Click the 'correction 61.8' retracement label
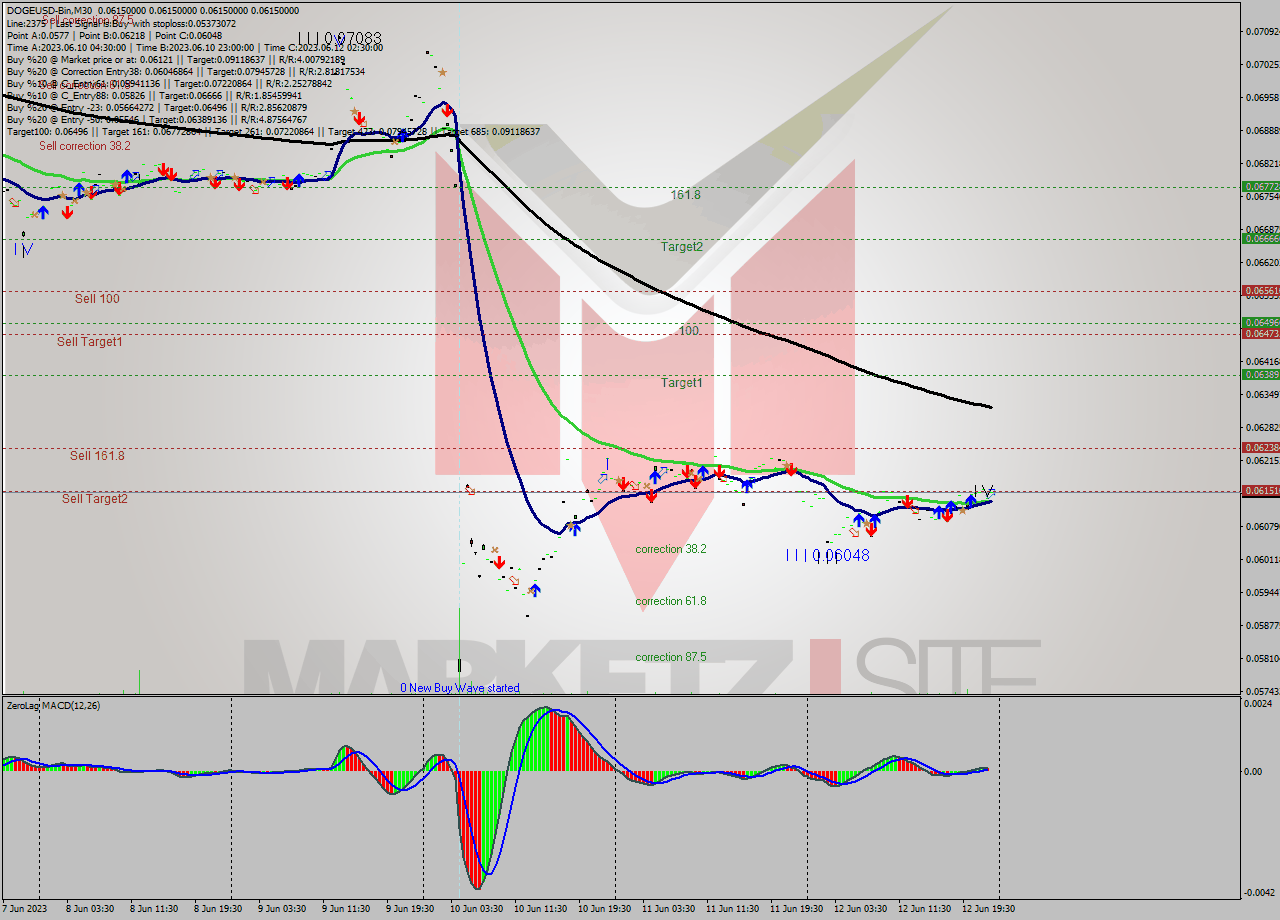The height and width of the screenshot is (920, 1280). (x=670, y=601)
